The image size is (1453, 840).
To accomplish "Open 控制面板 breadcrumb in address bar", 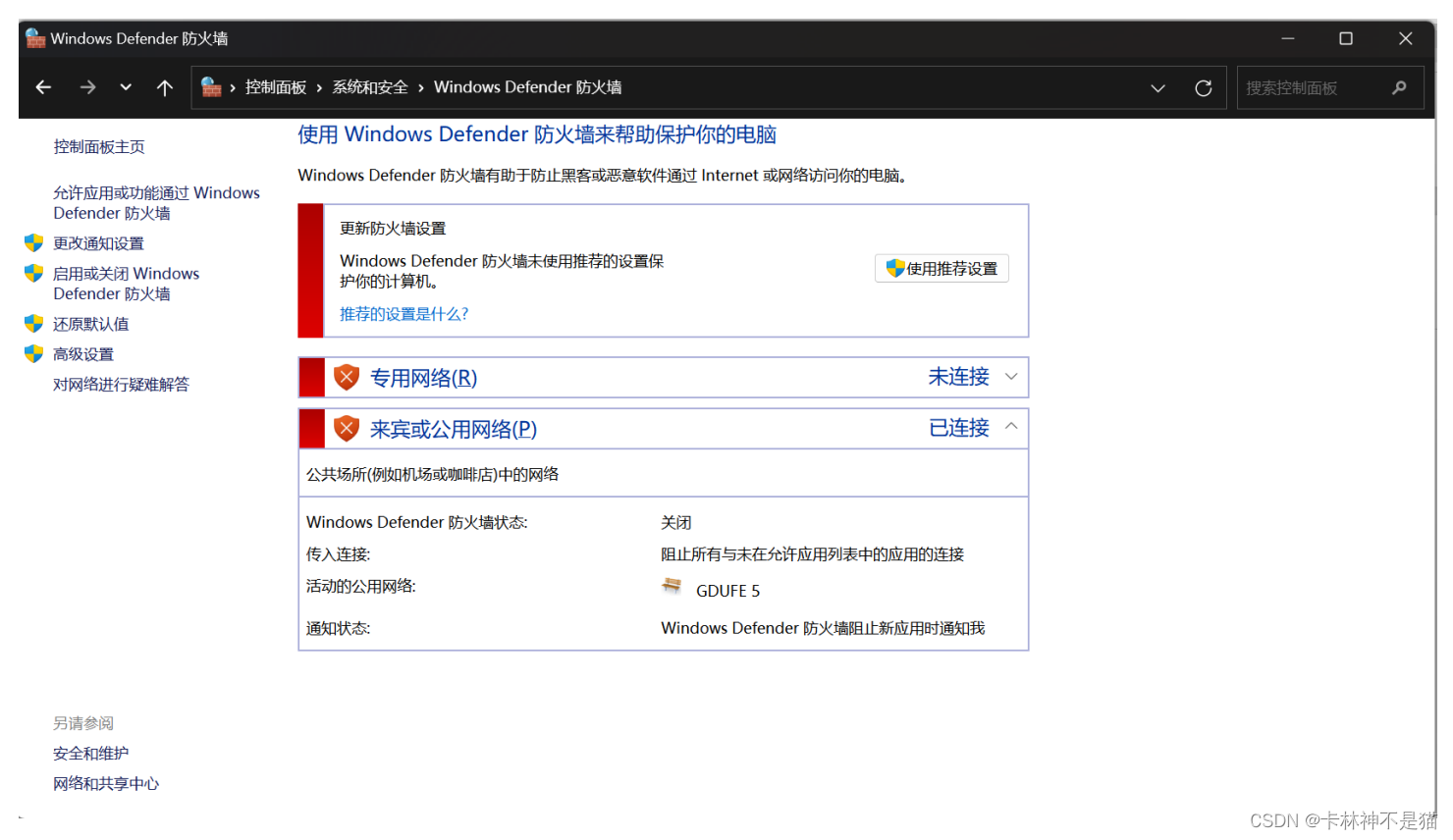I will click(276, 87).
